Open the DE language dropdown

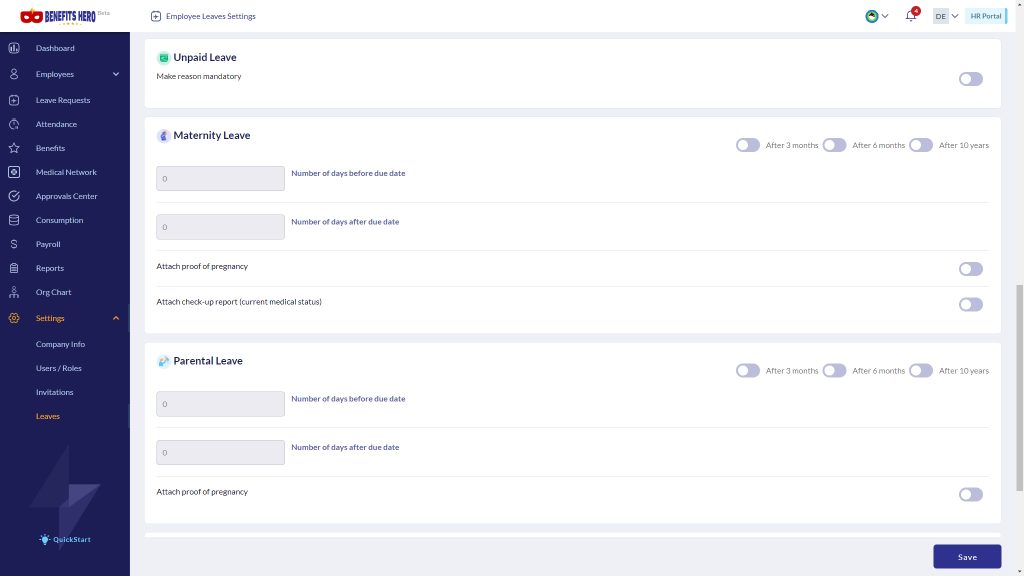[x=946, y=16]
